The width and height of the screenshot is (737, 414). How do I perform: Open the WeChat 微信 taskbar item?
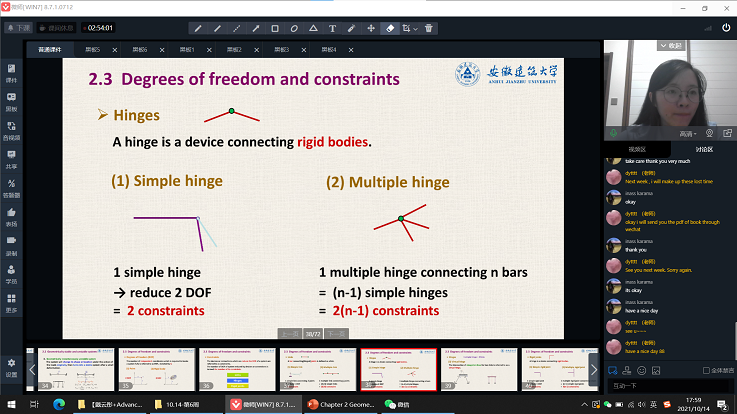pyautogui.click(x=400, y=404)
